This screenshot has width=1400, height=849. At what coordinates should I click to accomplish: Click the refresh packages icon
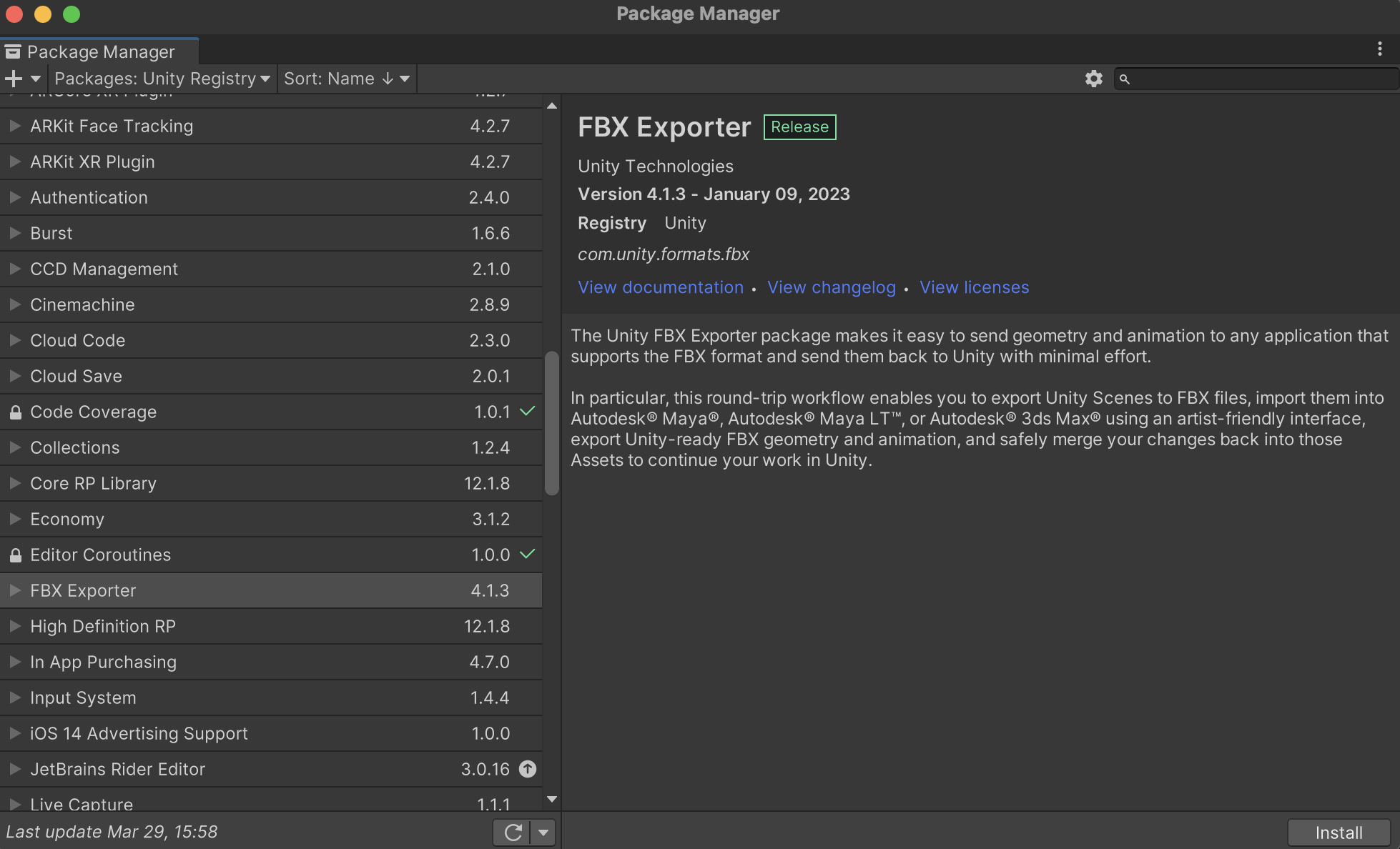tap(512, 832)
